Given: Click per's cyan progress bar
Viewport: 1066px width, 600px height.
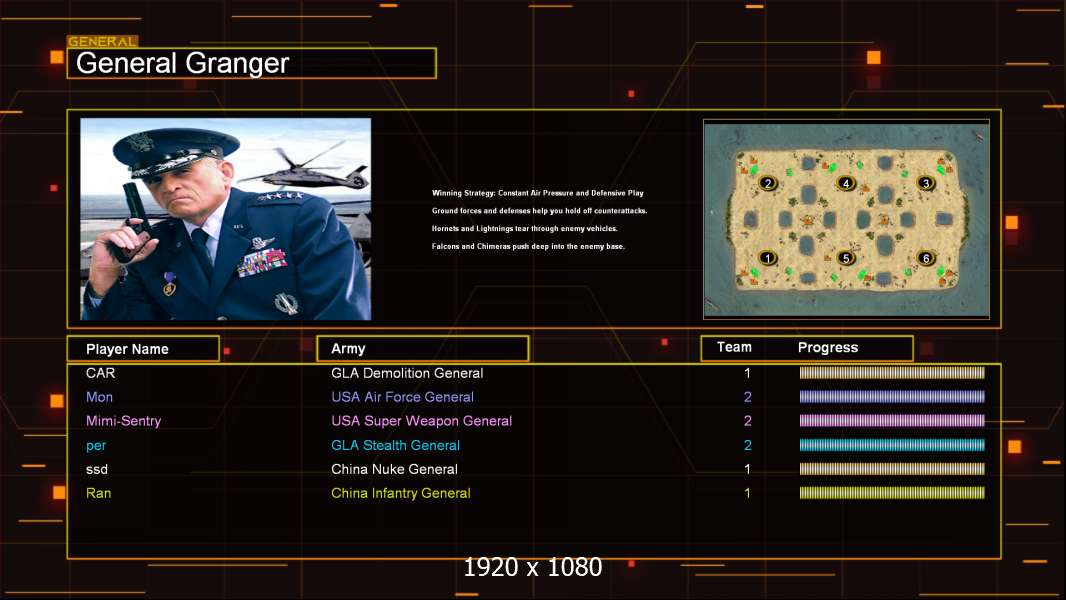Looking at the screenshot, I should (892, 445).
